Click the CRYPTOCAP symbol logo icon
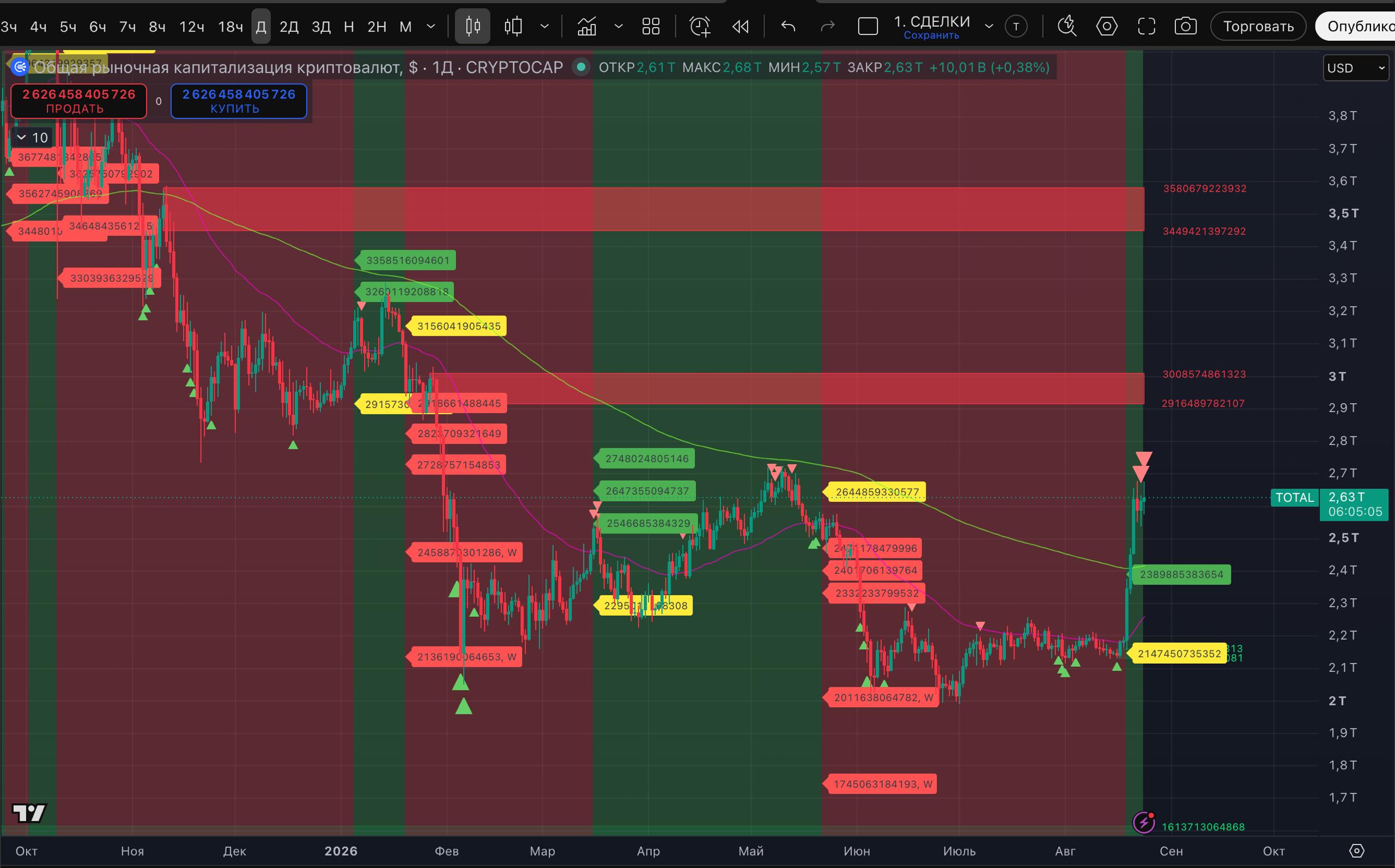The width and height of the screenshot is (1395, 868). tap(20, 67)
